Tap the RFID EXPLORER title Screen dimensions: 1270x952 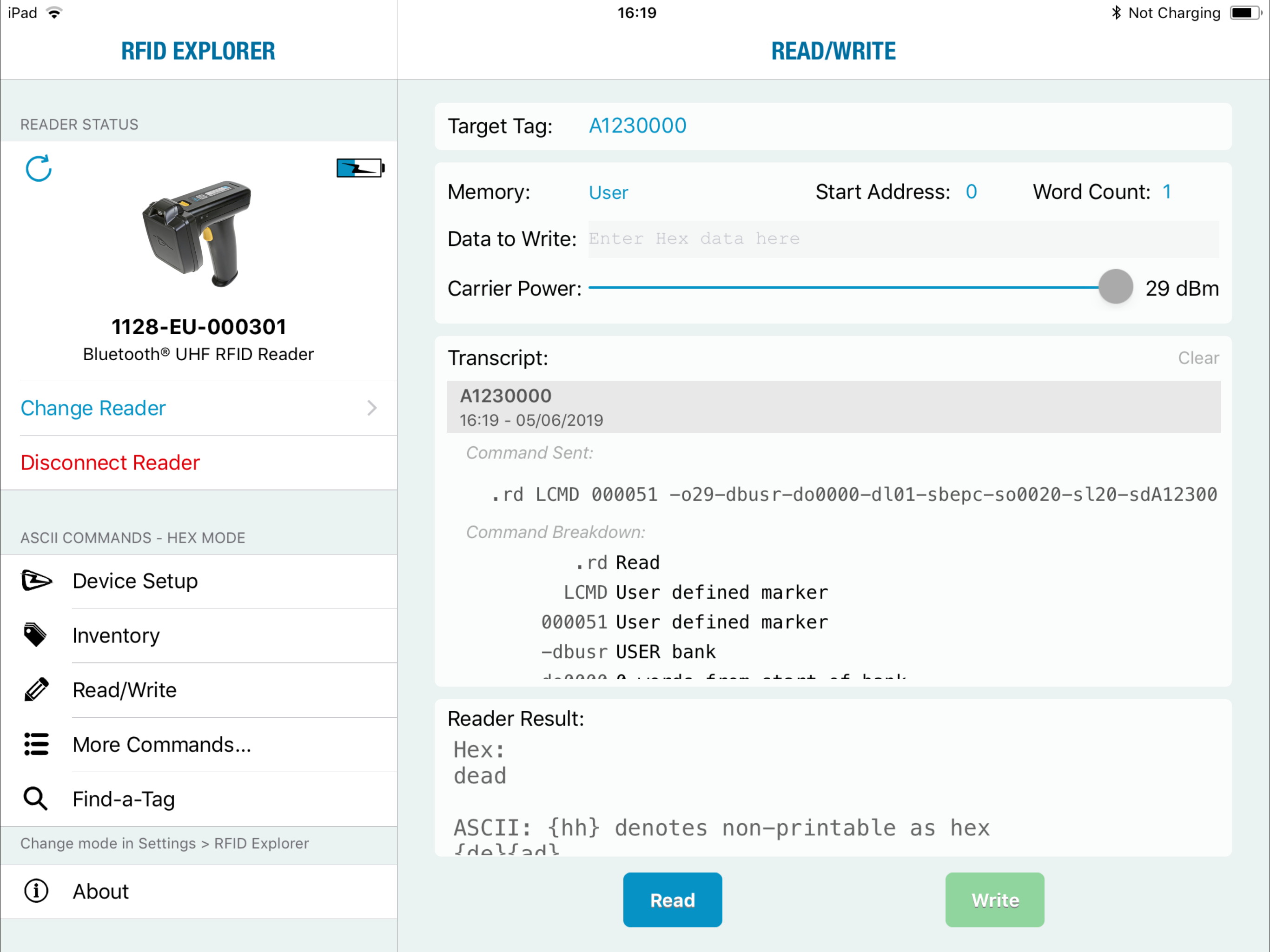pos(198,51)
